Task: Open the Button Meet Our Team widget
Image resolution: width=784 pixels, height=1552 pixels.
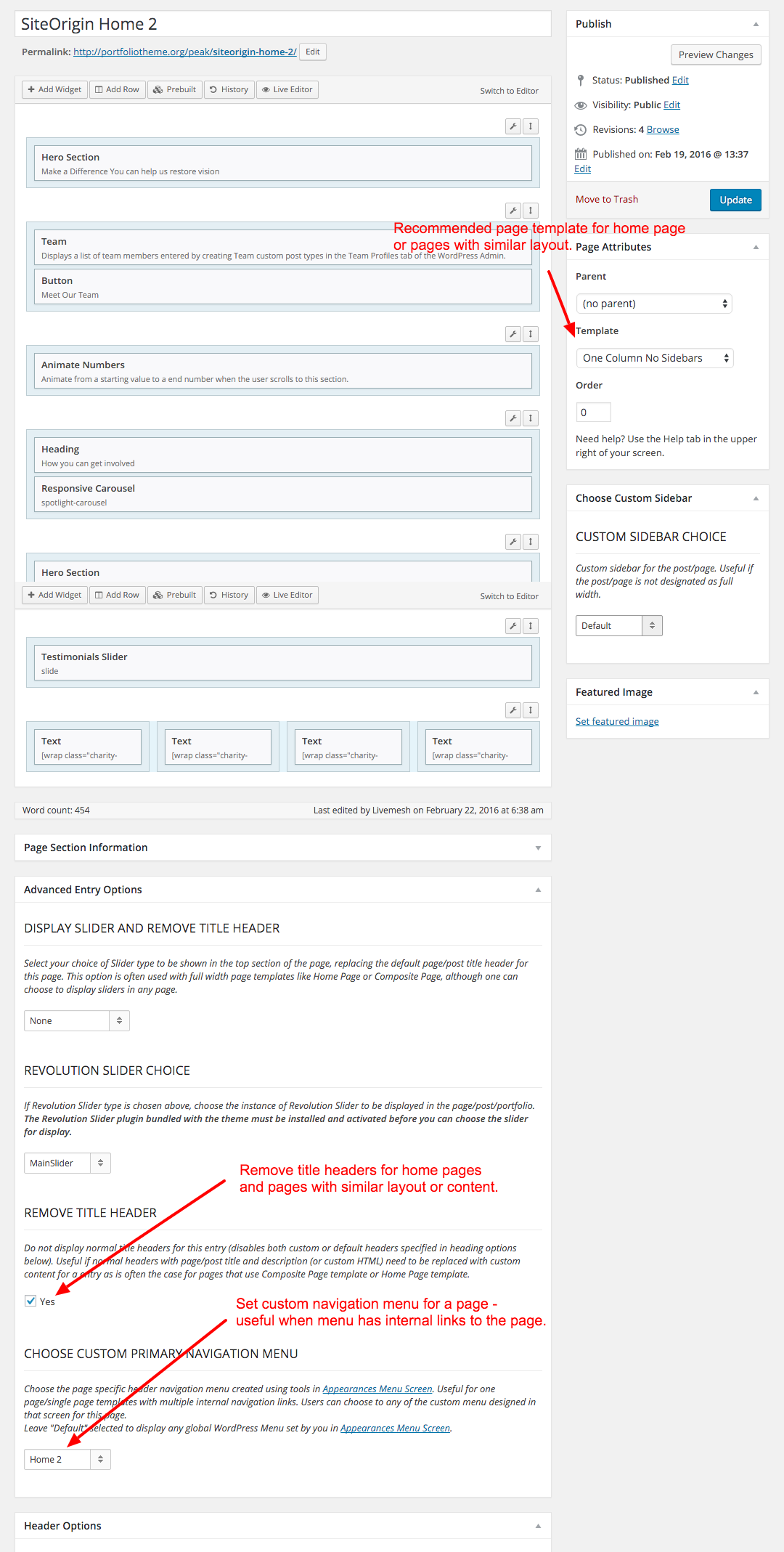Action: (x=283, y=287)
